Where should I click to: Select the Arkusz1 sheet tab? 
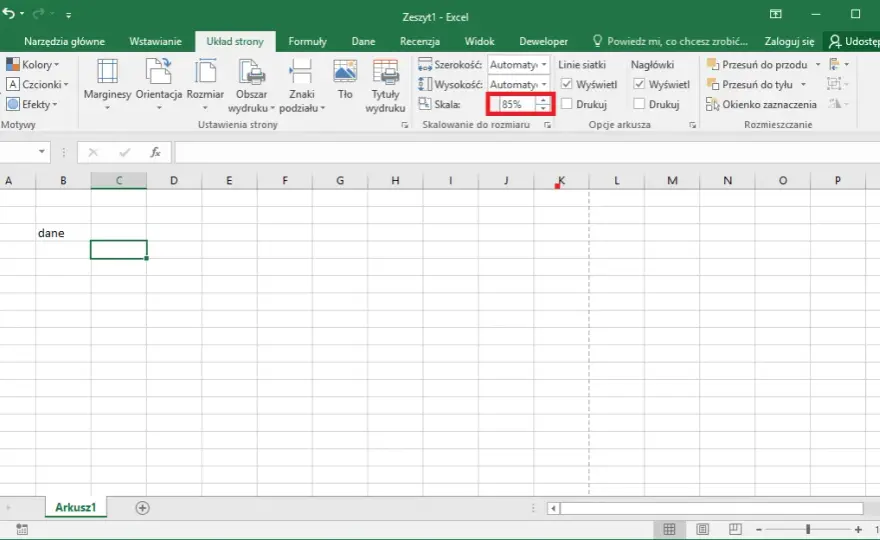pos(76,507)
